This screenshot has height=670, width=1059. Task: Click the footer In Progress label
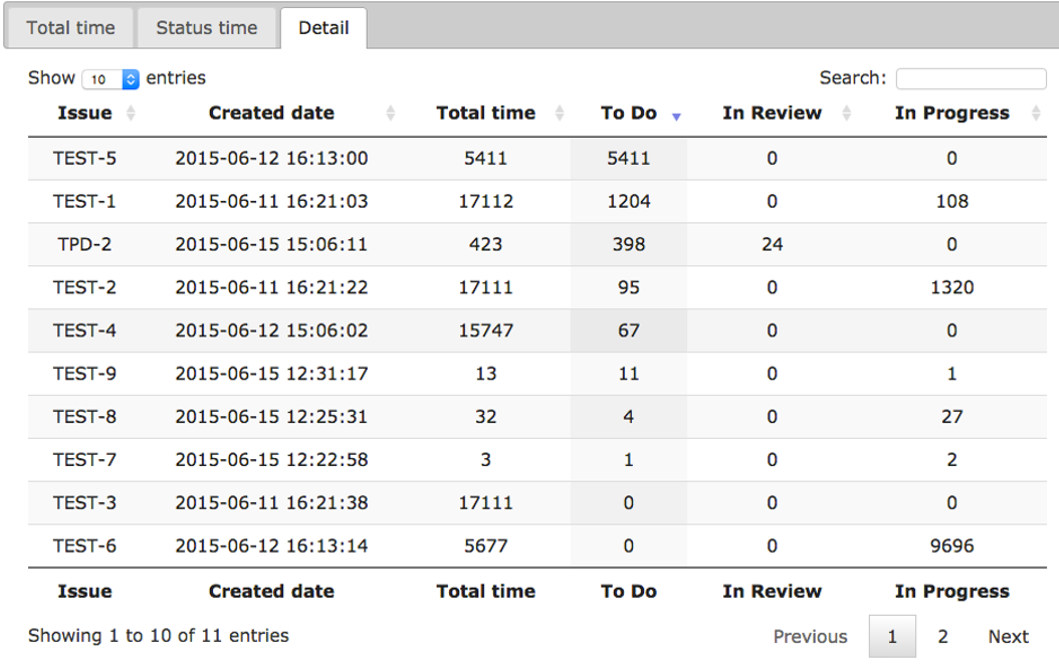pos(952,591)
